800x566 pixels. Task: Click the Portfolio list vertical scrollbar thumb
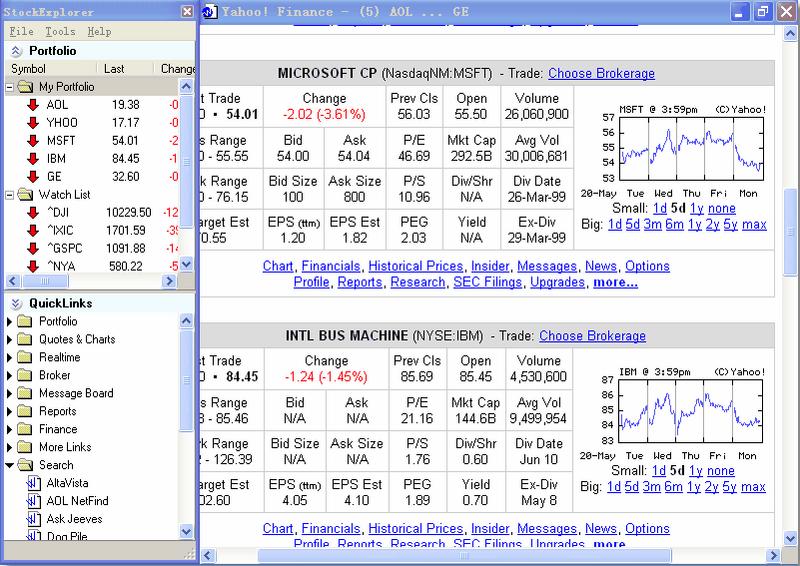[186, 162]
